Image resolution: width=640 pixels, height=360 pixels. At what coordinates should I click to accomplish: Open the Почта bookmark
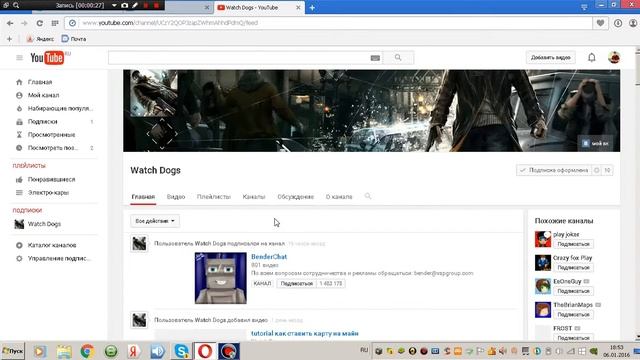(x=74, y=39)
